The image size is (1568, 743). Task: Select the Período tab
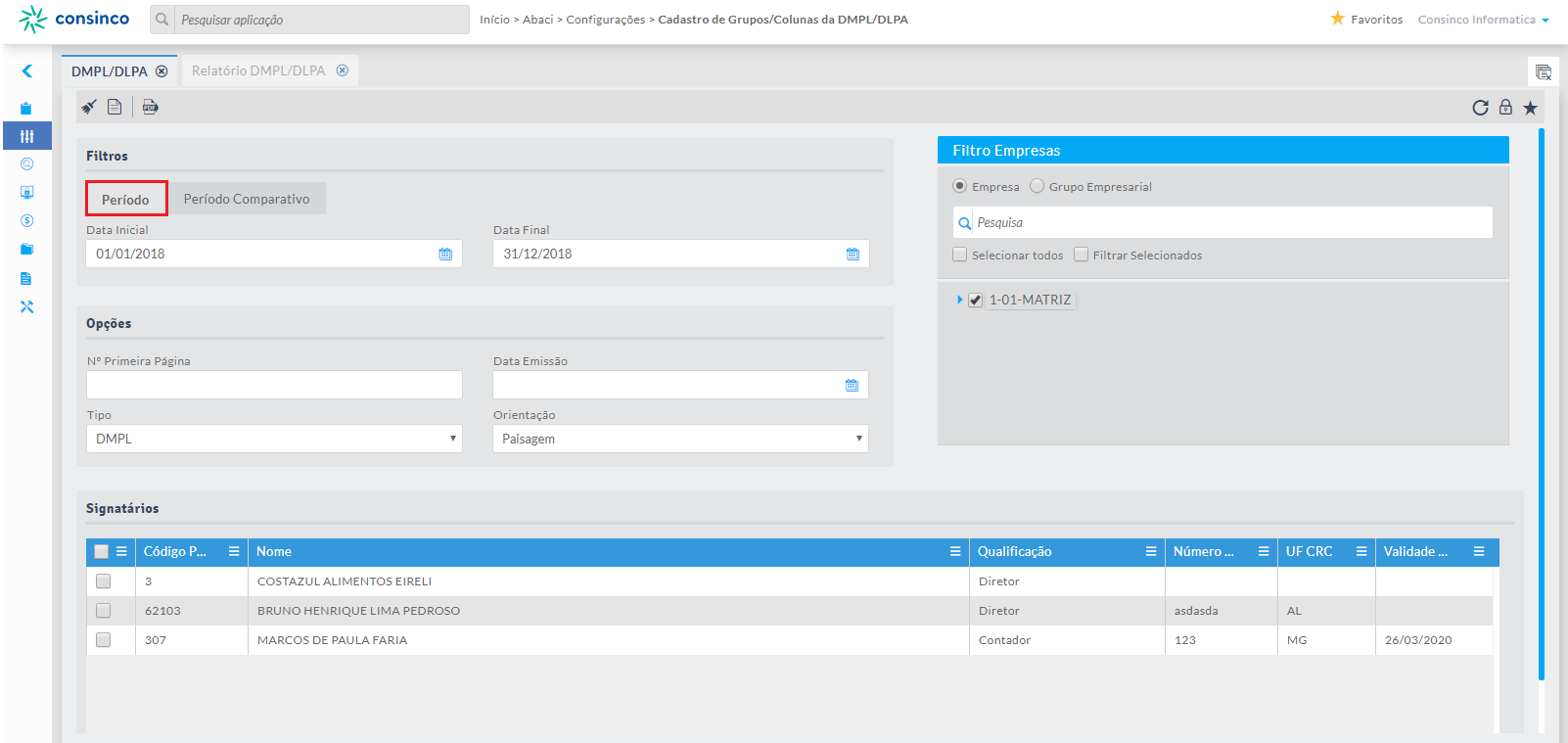(x=126, y=199)
